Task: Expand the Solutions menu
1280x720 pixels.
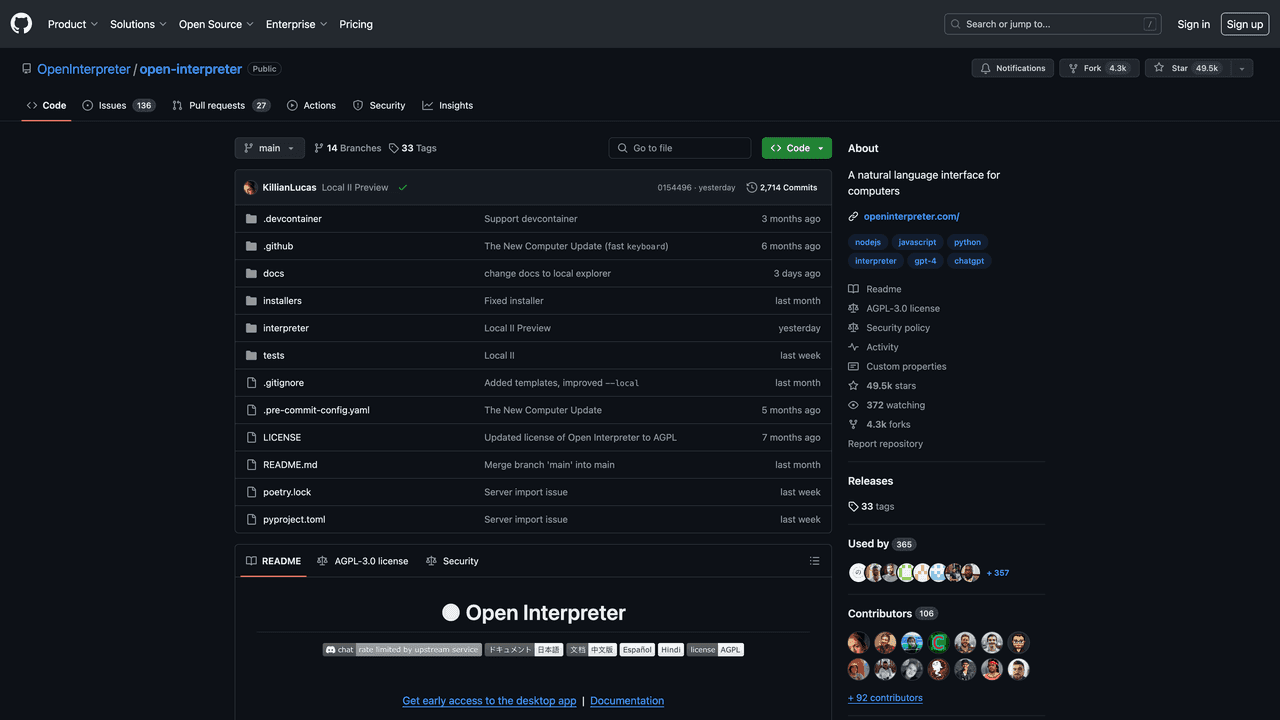Action: 138,24
